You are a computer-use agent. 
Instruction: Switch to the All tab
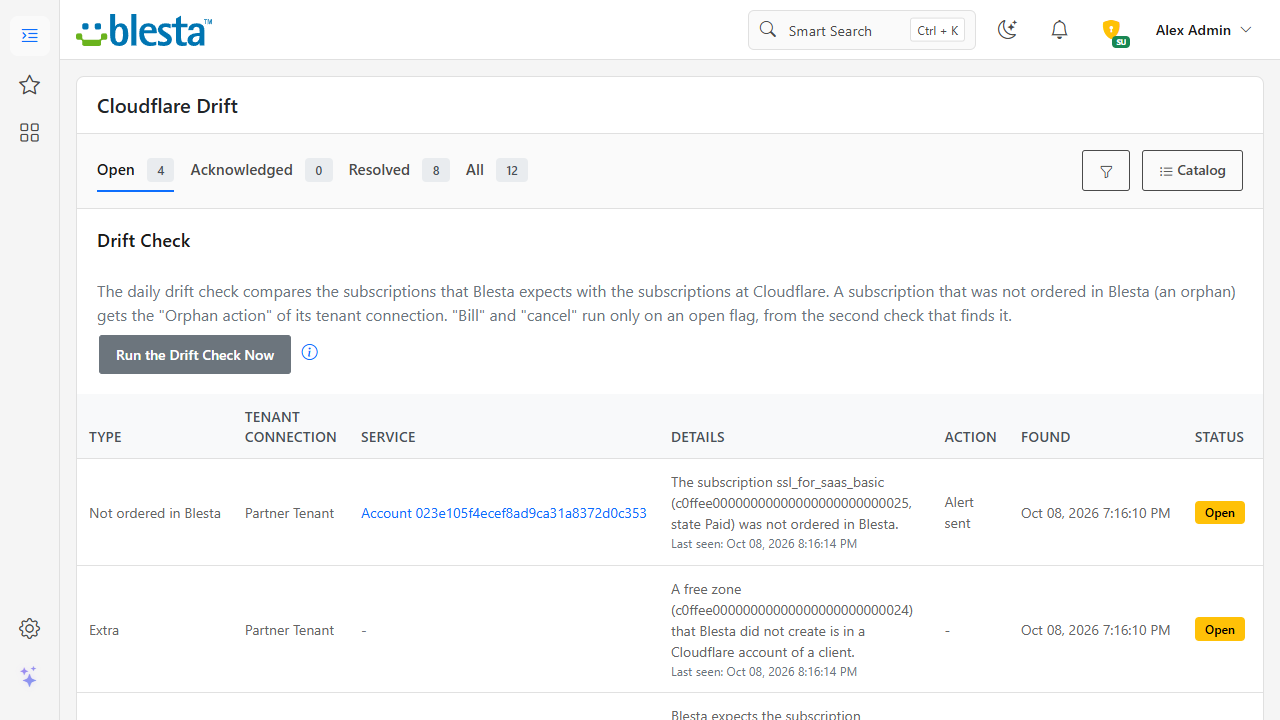(496, 170)
